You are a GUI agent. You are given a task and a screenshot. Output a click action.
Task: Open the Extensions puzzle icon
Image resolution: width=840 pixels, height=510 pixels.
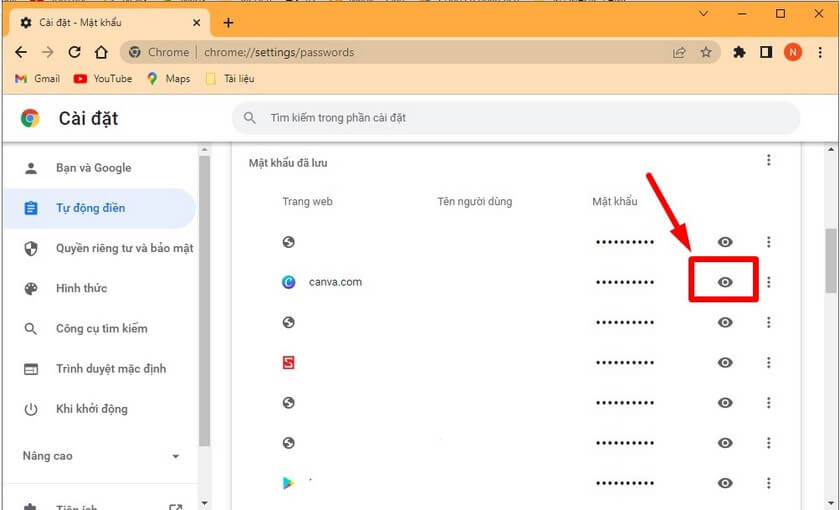(740, 52)
